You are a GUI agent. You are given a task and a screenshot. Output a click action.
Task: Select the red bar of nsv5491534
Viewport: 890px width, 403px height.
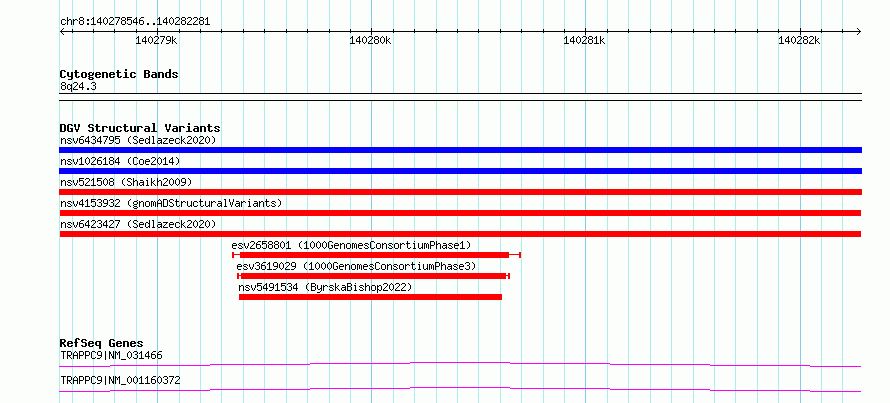370,297
